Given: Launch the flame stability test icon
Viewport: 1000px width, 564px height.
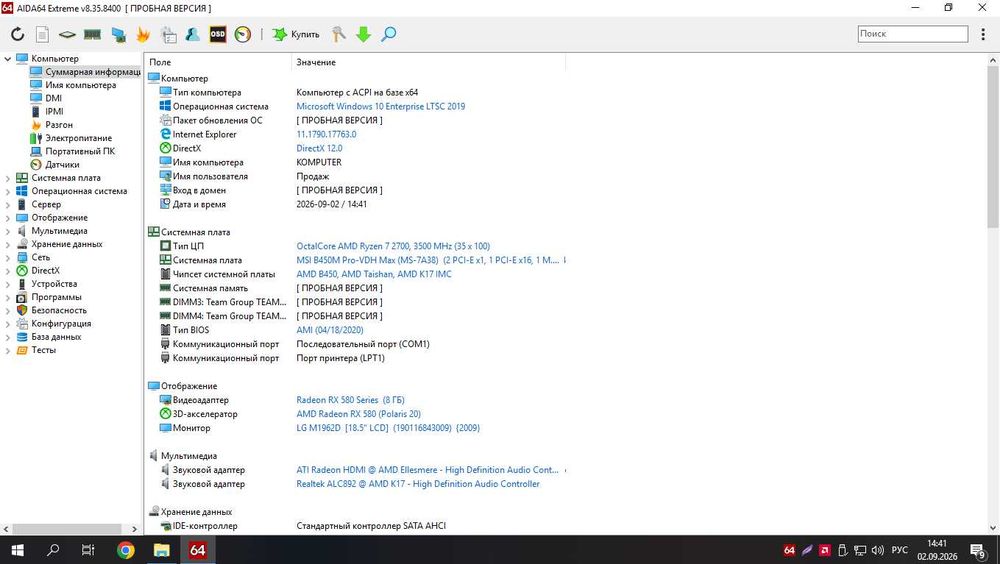Looking at the screenshot, I should coord(143,34).
